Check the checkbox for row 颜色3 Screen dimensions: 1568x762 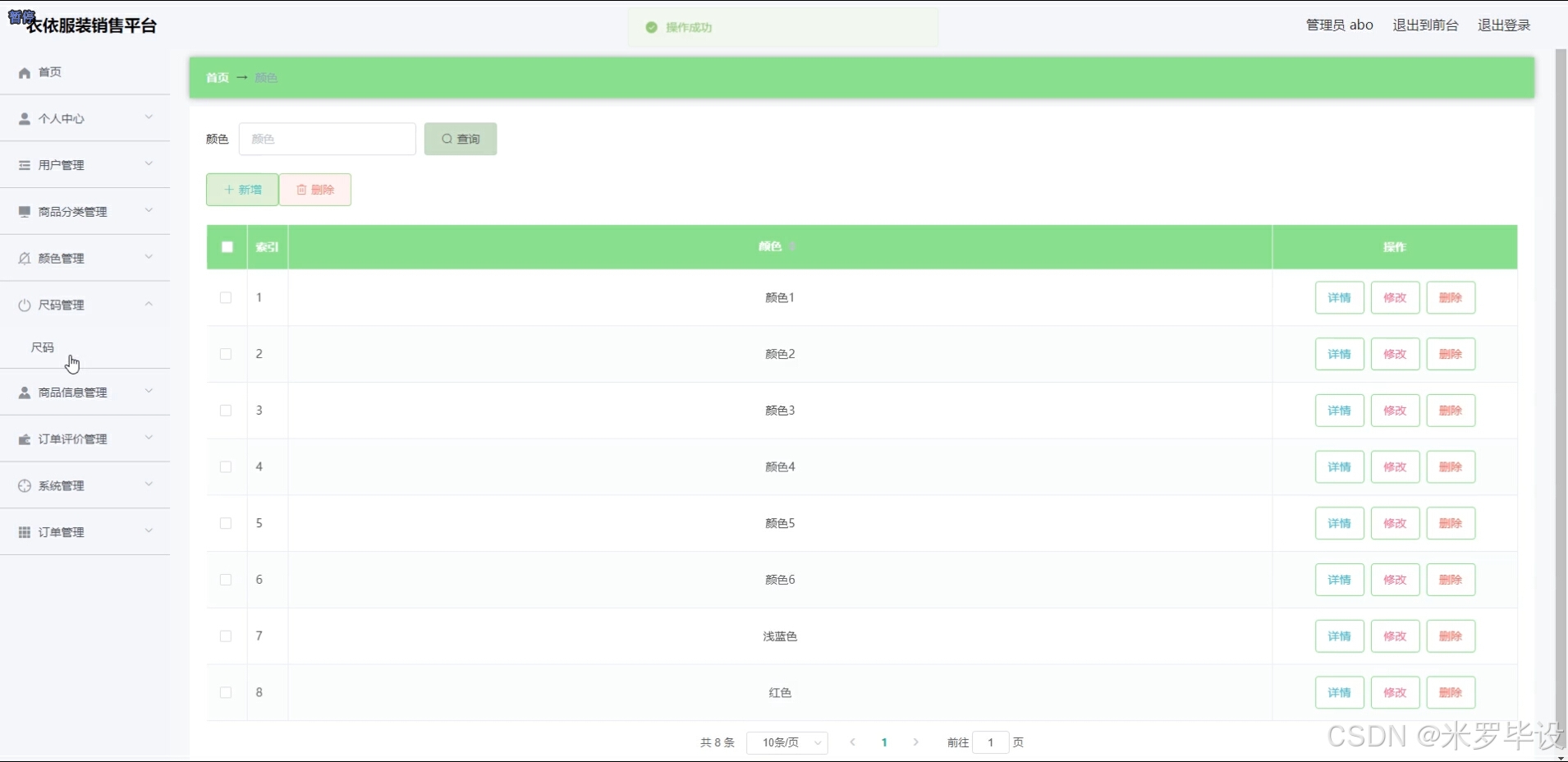(x=226, y=411)
